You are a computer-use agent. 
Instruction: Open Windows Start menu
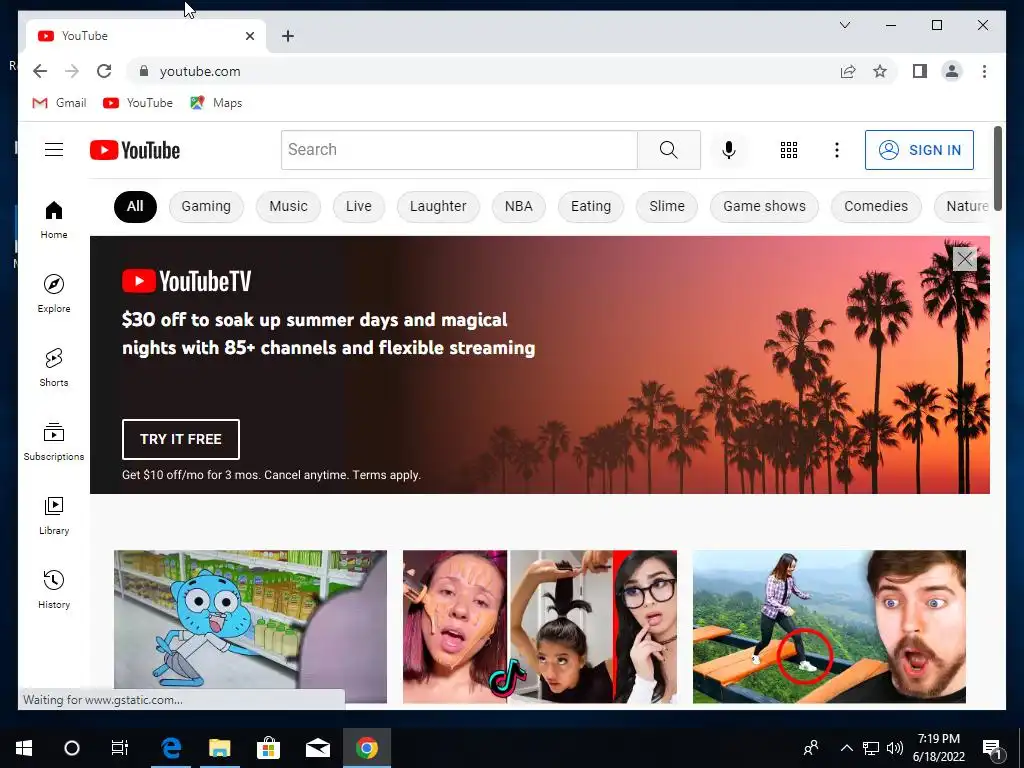click(24, 748)
